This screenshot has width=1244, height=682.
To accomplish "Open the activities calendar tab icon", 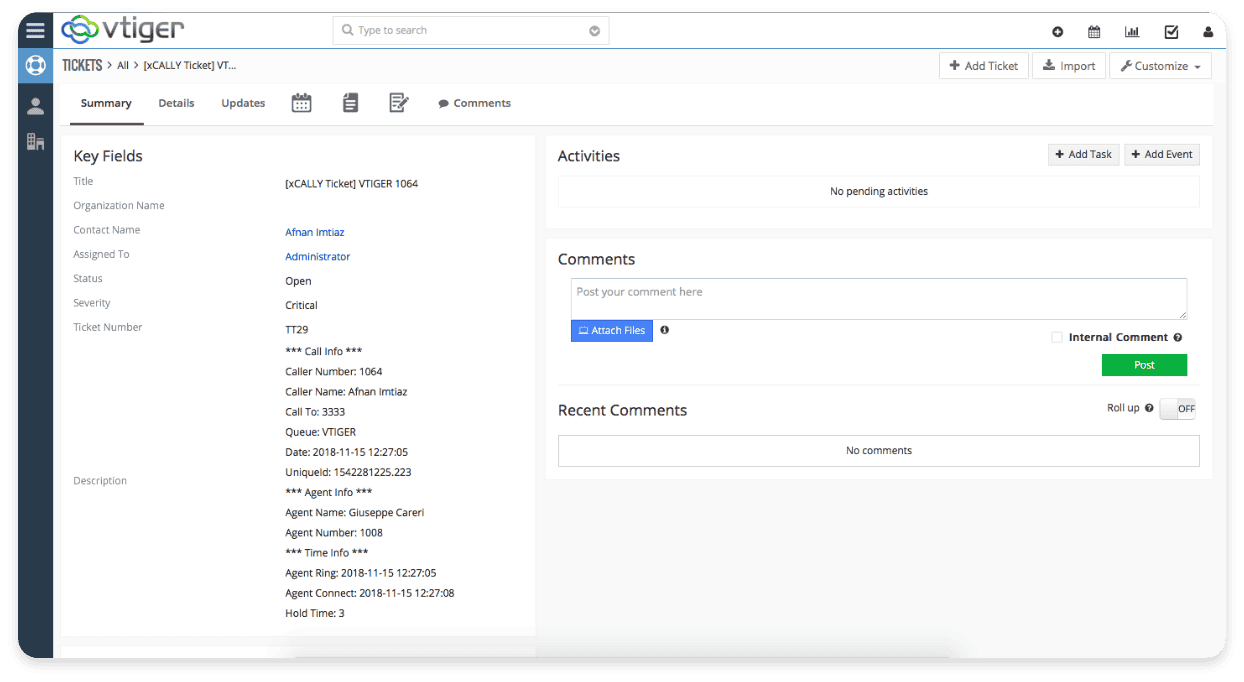I will [x=301, y=103].
